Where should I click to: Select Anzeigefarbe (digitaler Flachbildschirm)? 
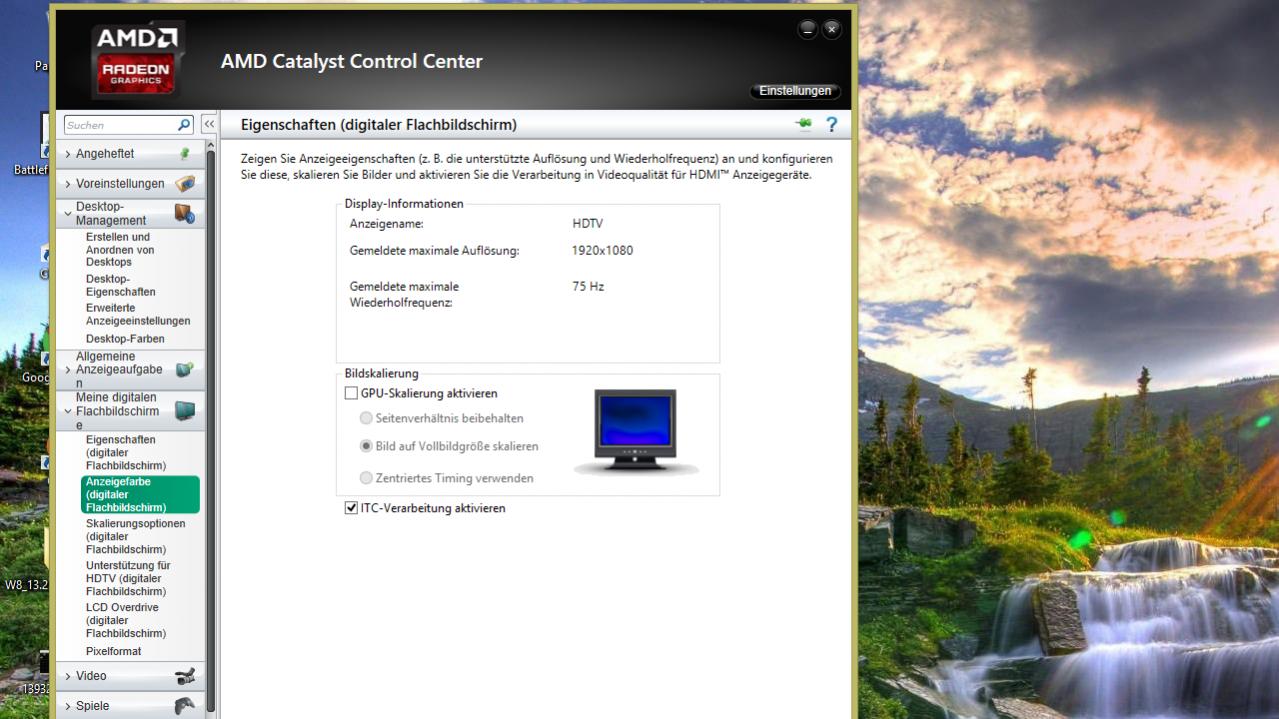tap(141, 495)
